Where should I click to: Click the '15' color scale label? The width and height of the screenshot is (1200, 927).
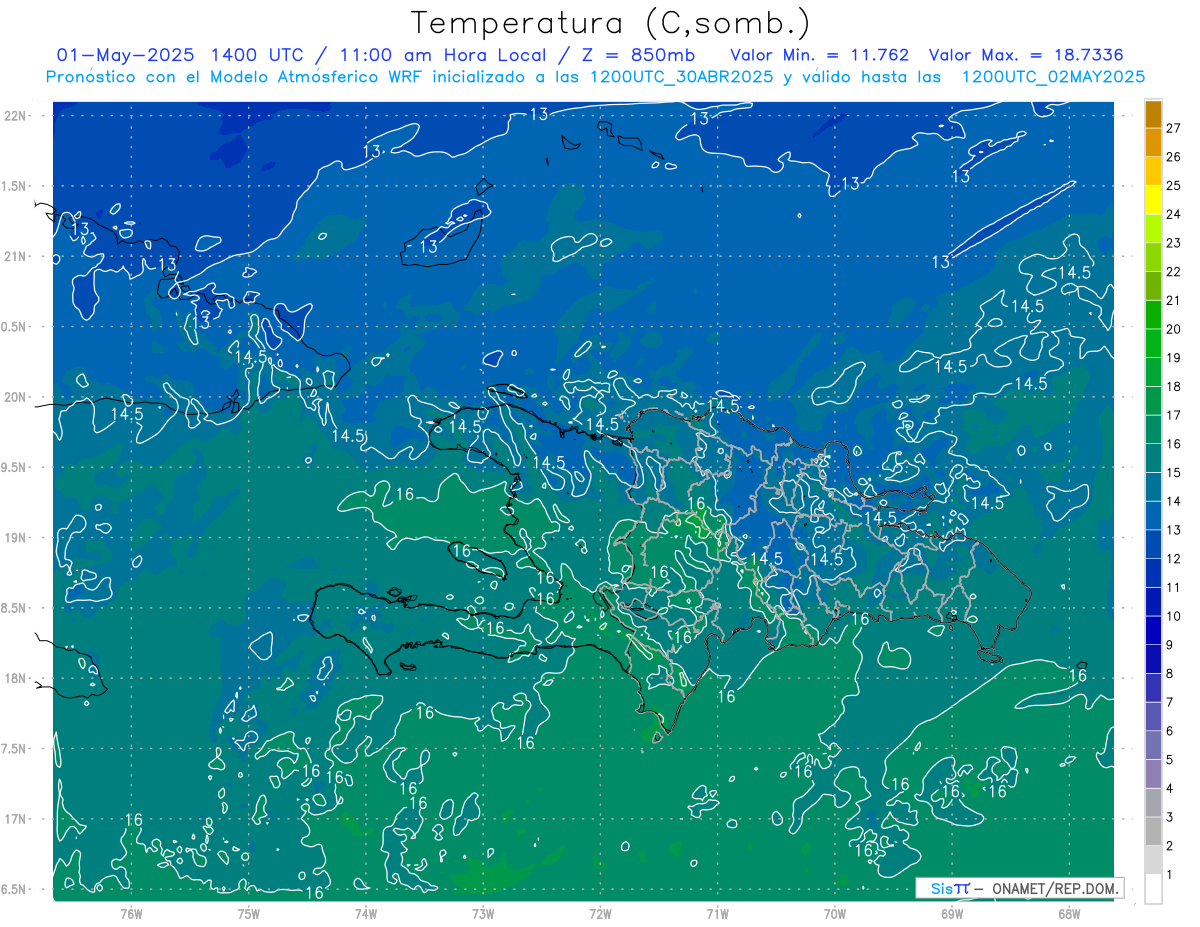point(1173,473)
